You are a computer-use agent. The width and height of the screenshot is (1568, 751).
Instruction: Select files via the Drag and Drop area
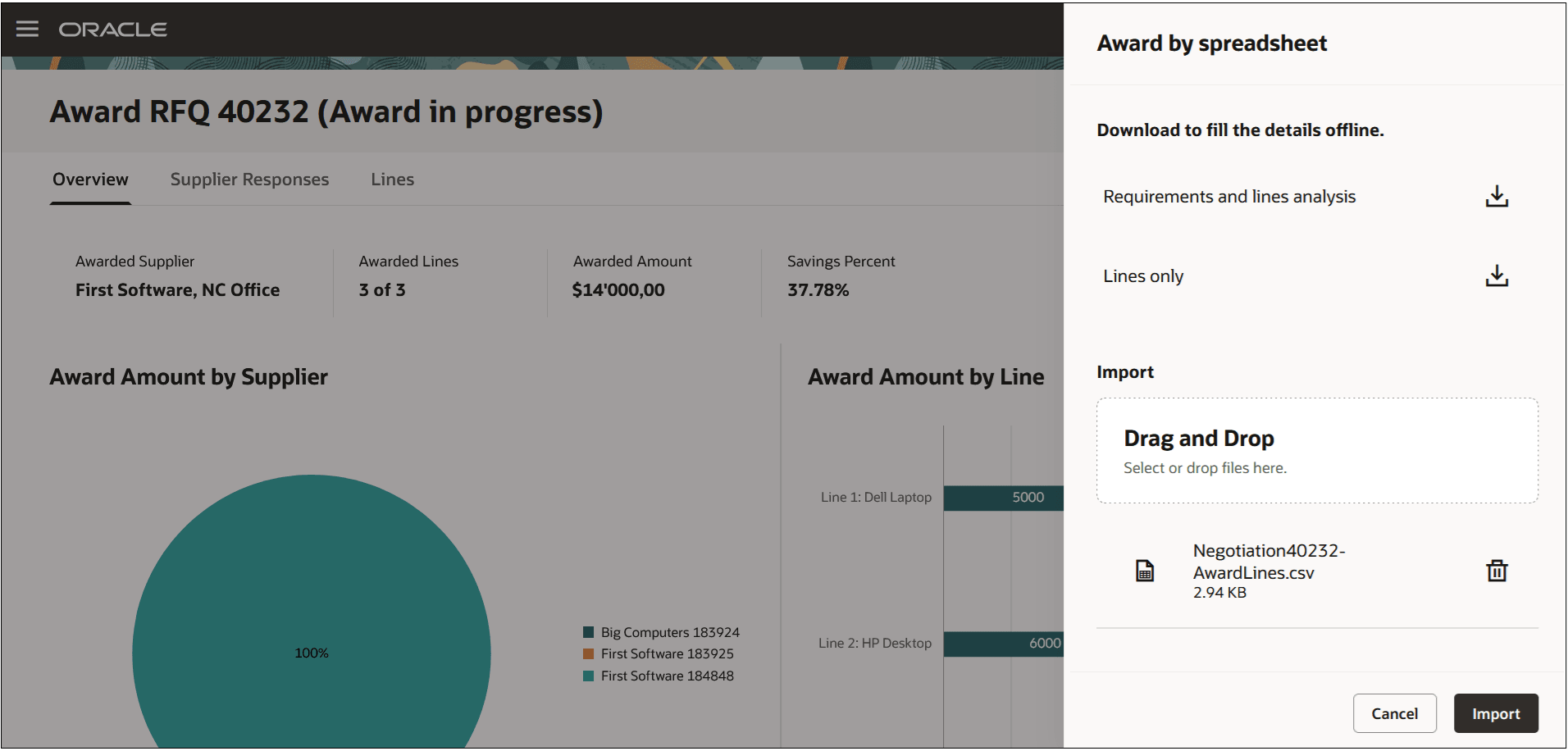coord(1316,450)
